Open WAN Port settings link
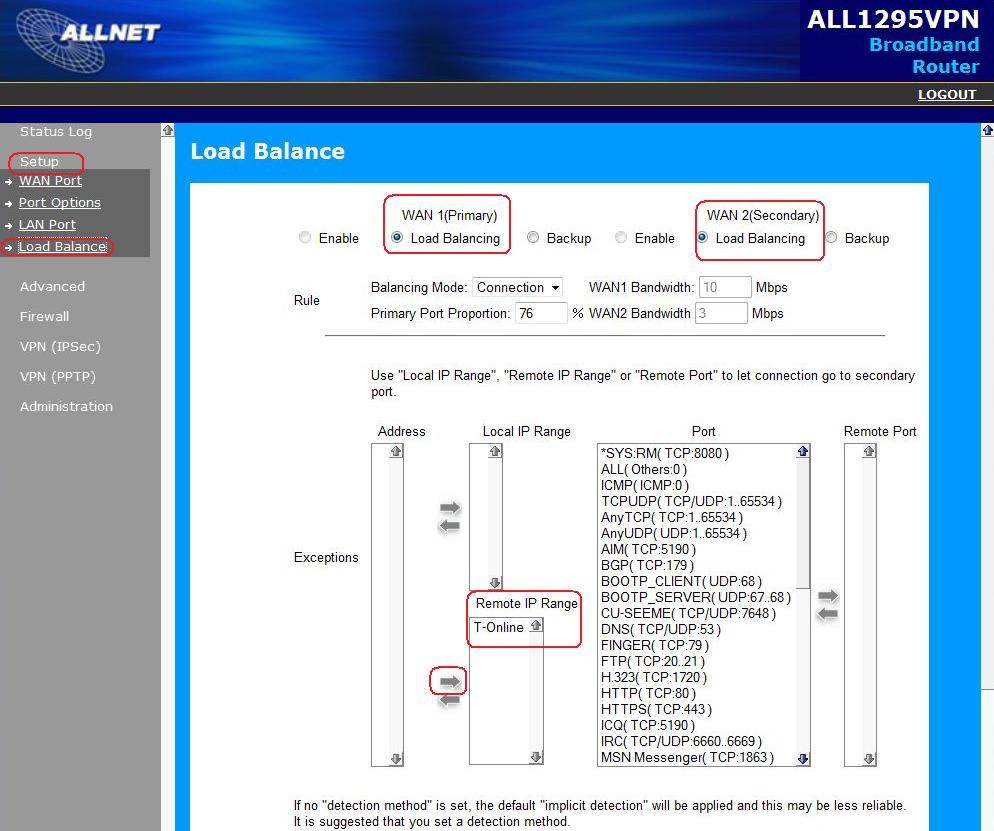994x831 pixels. point(51,181)
